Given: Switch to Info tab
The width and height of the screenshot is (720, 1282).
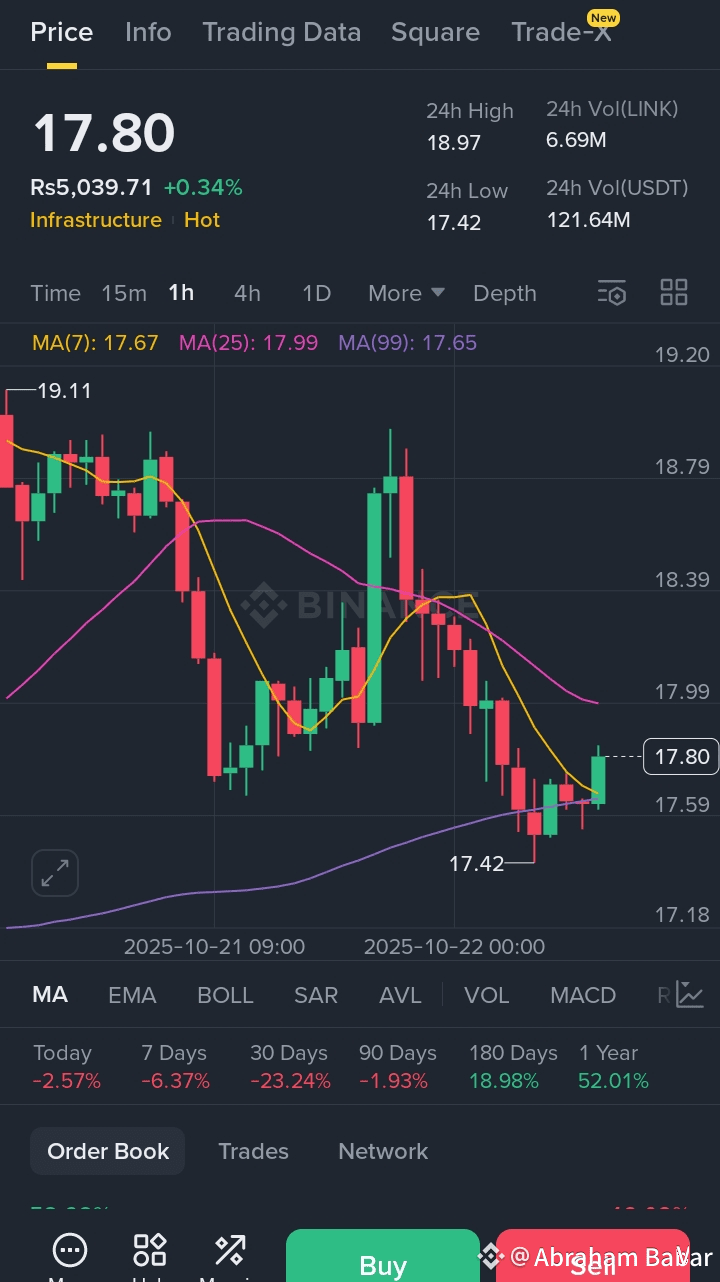Looking at the screenshot, I should point(148,32).
